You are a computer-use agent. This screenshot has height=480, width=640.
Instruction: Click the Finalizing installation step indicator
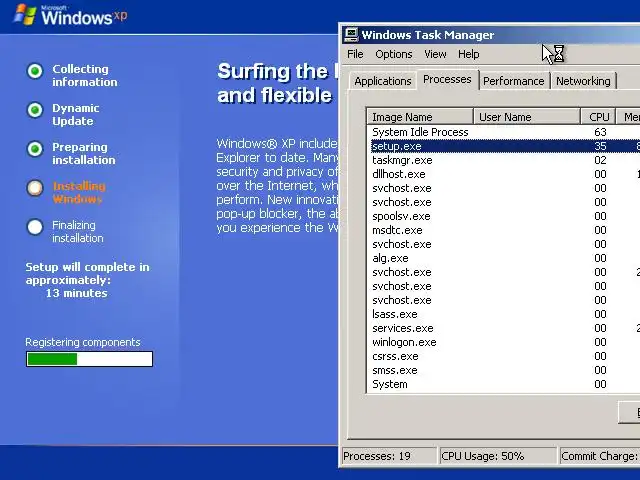[35, 227]
